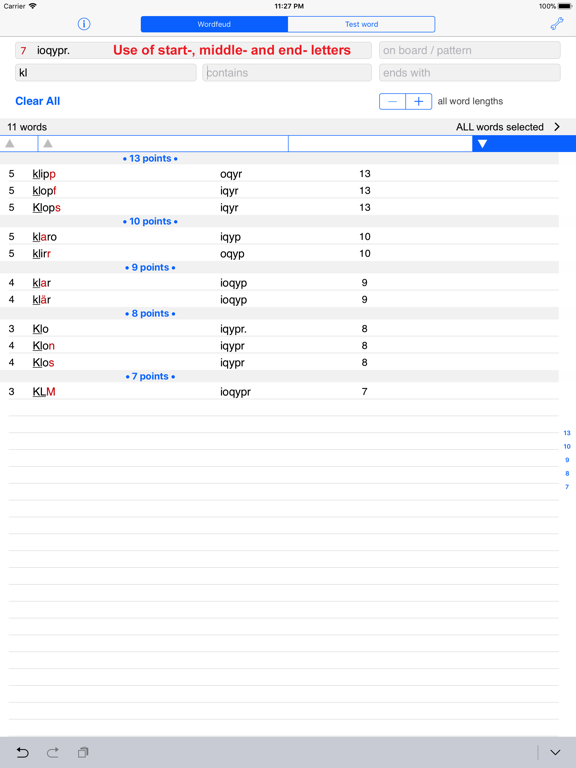This screenshot has width=576, height=768.
Task: Click the 10 points section header
Action: click(x=150, y=221)
